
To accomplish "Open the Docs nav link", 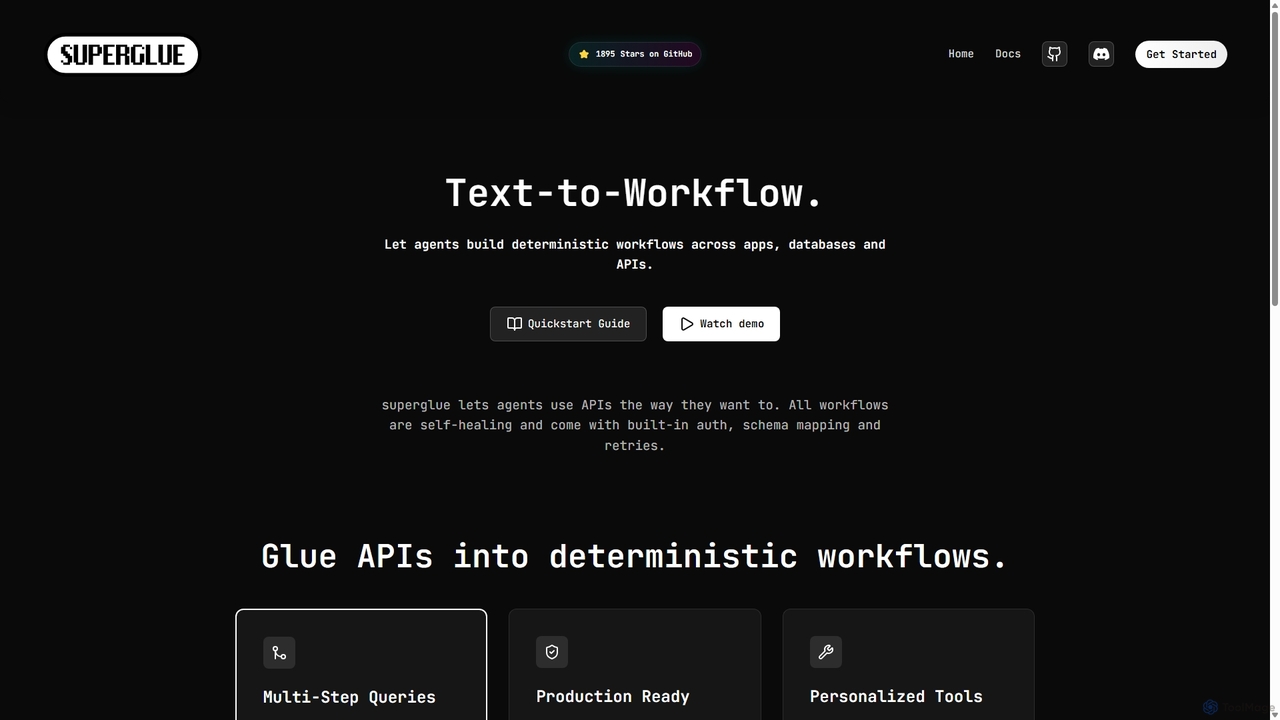I will tap(1008, 54).
